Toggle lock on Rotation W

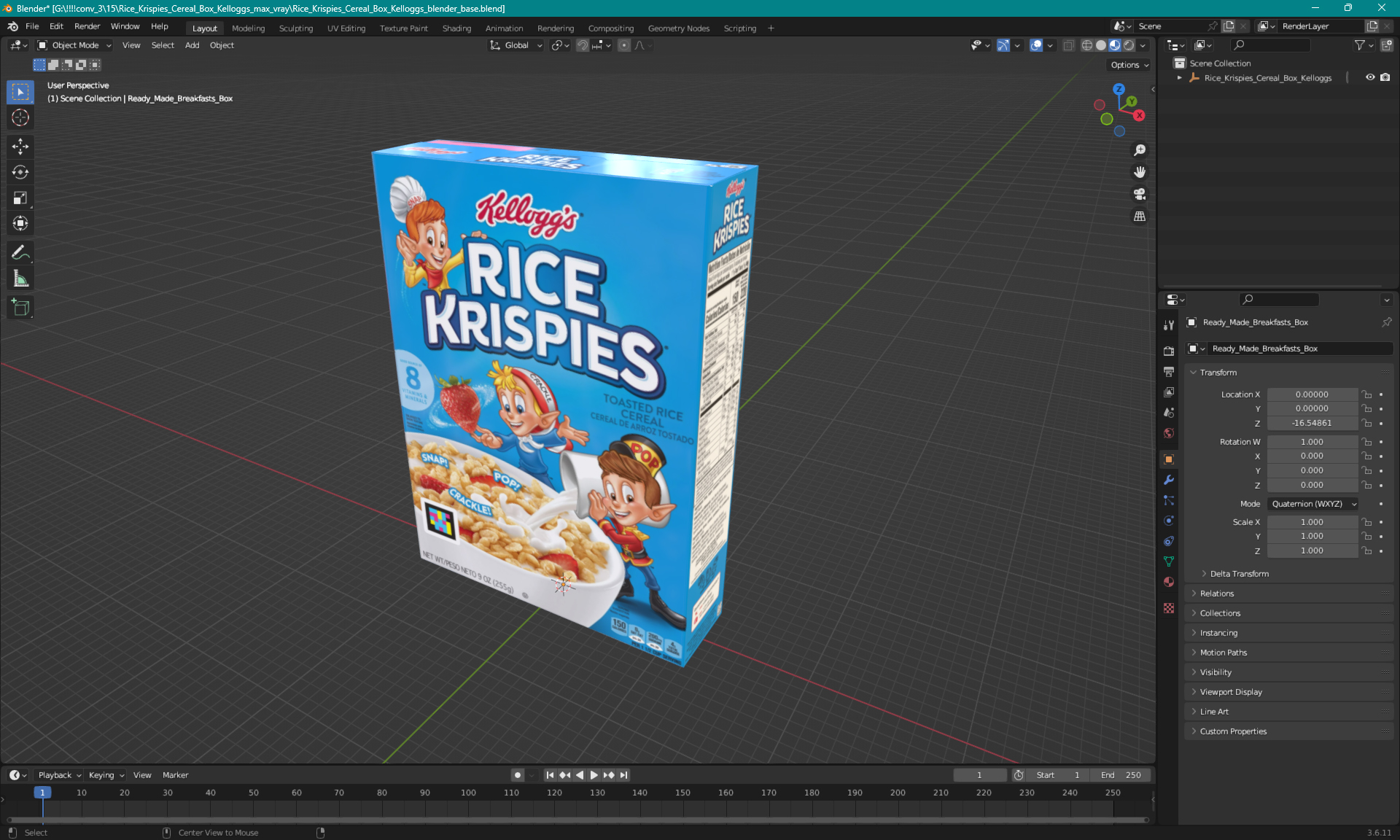coord(1367,442)
